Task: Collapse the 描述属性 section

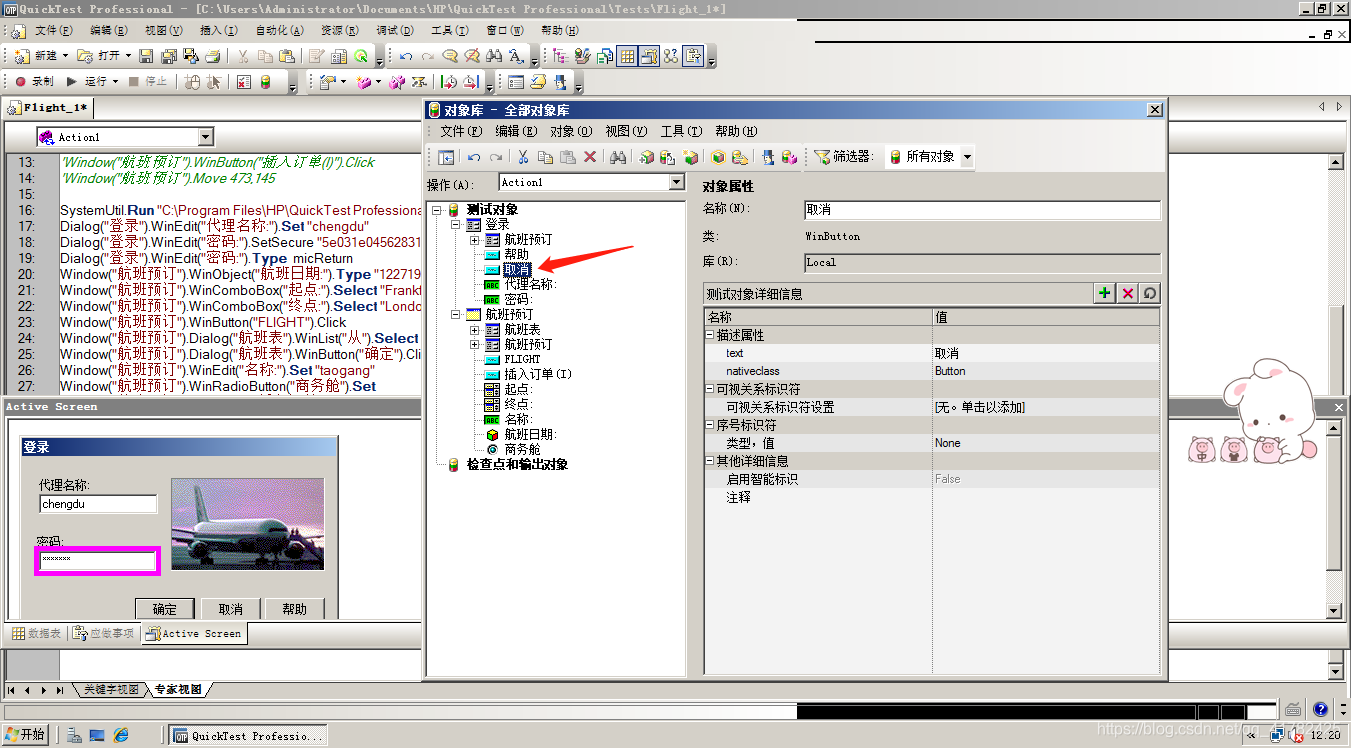Action: (710, 335)
